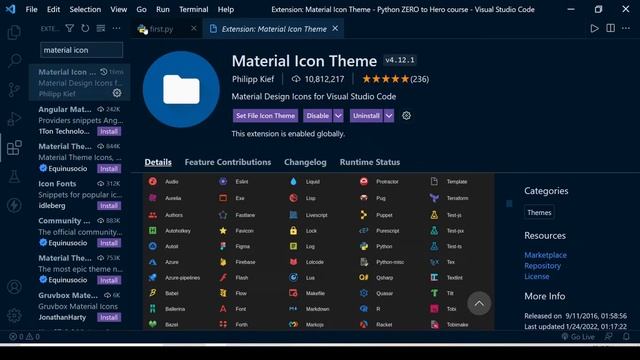This screenshot has height=360, width=640.
Task: Open the Search view in activity bar
Action: (14, 60)
